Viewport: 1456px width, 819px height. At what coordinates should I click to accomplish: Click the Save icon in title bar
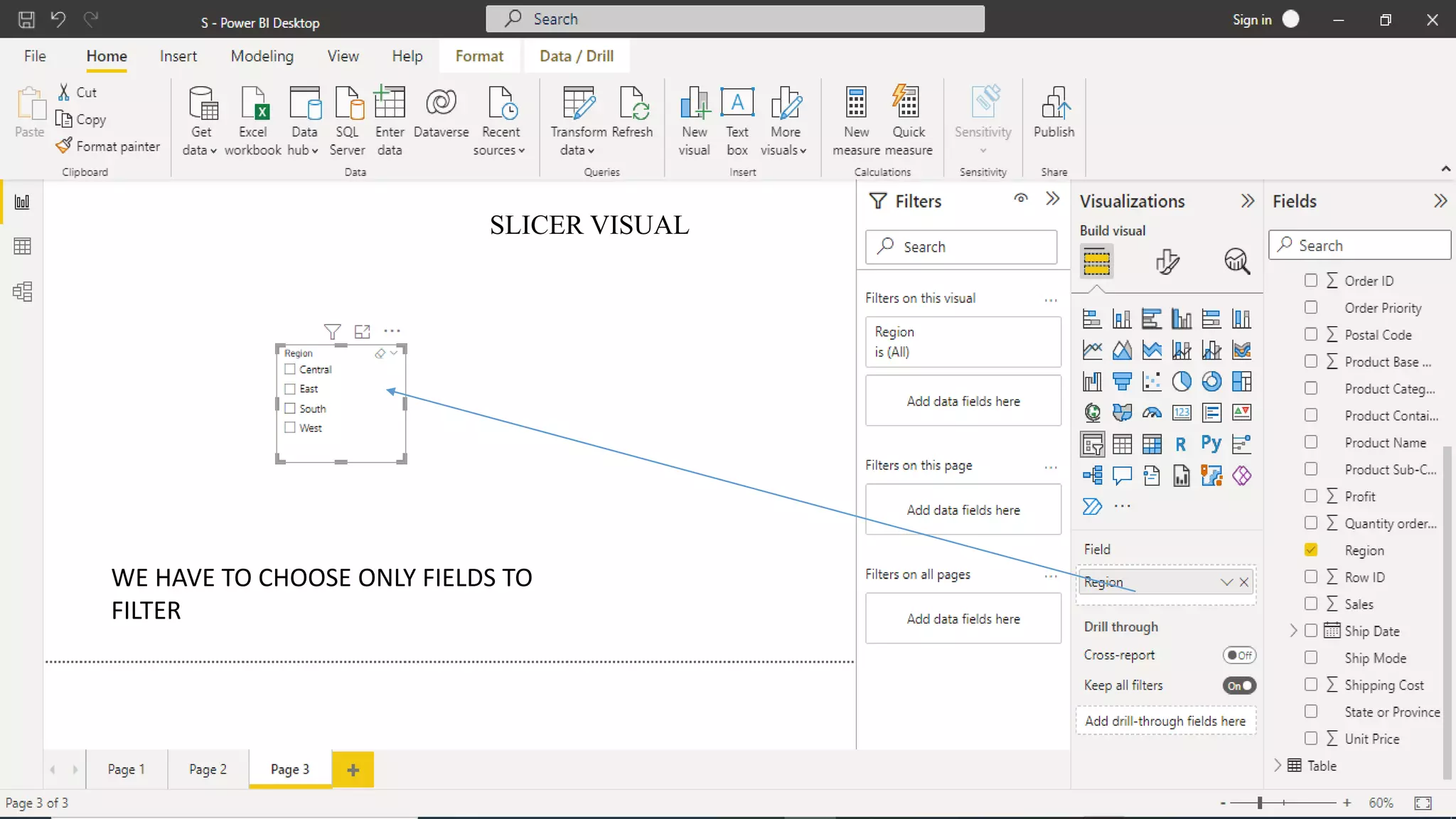pos(26,19)
